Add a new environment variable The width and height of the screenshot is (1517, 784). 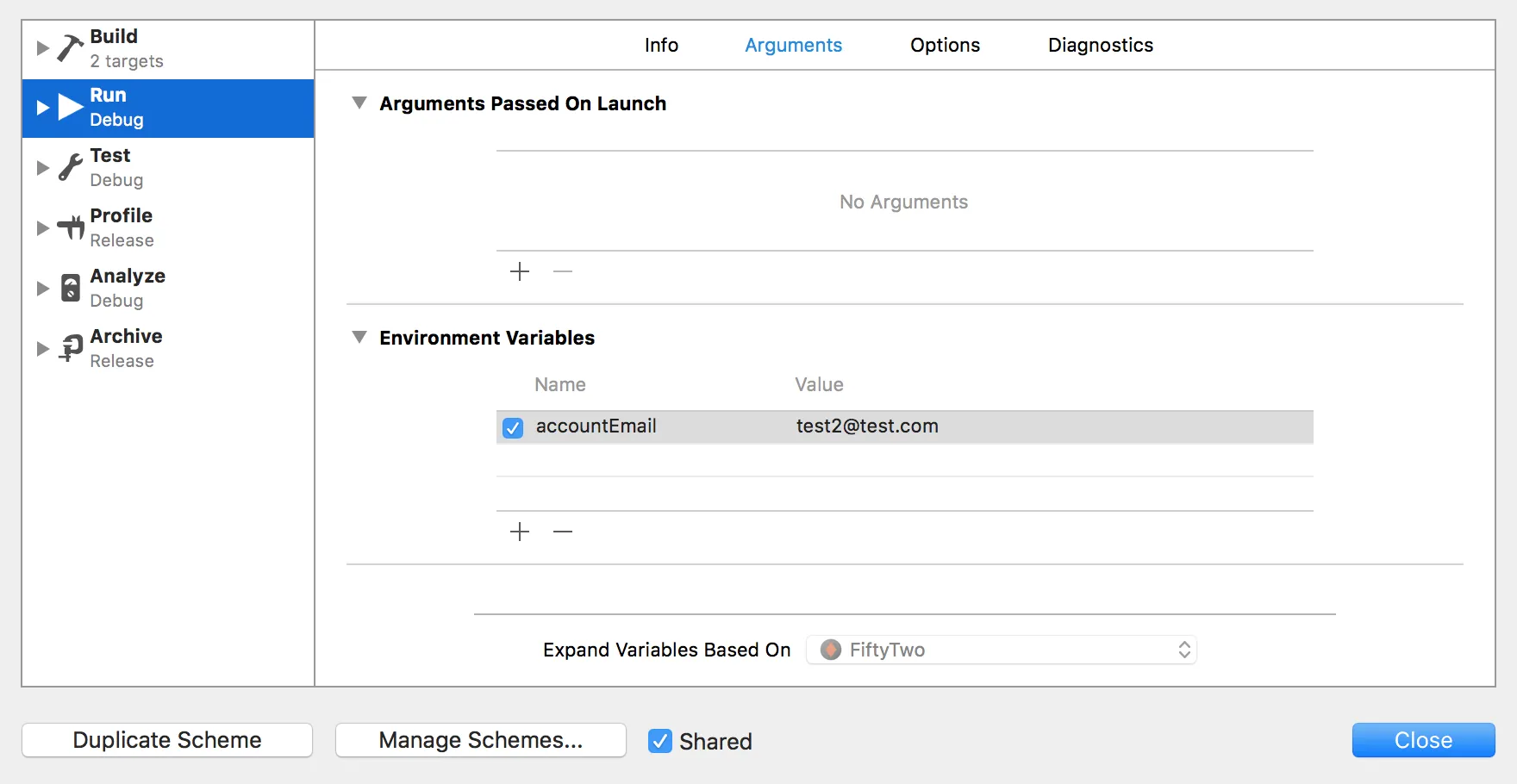click(x=520, y=532)
